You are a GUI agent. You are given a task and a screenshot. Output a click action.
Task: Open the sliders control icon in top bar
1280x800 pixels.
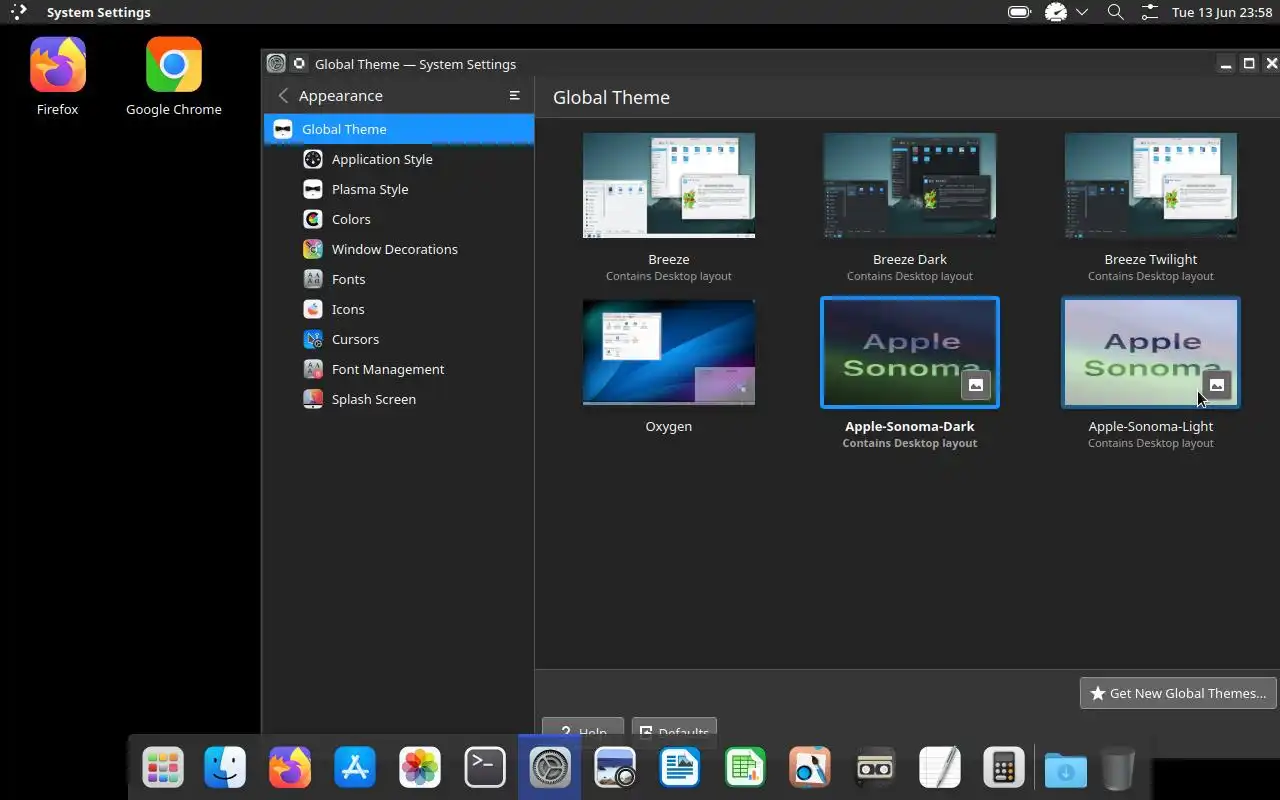[1150, 12]
